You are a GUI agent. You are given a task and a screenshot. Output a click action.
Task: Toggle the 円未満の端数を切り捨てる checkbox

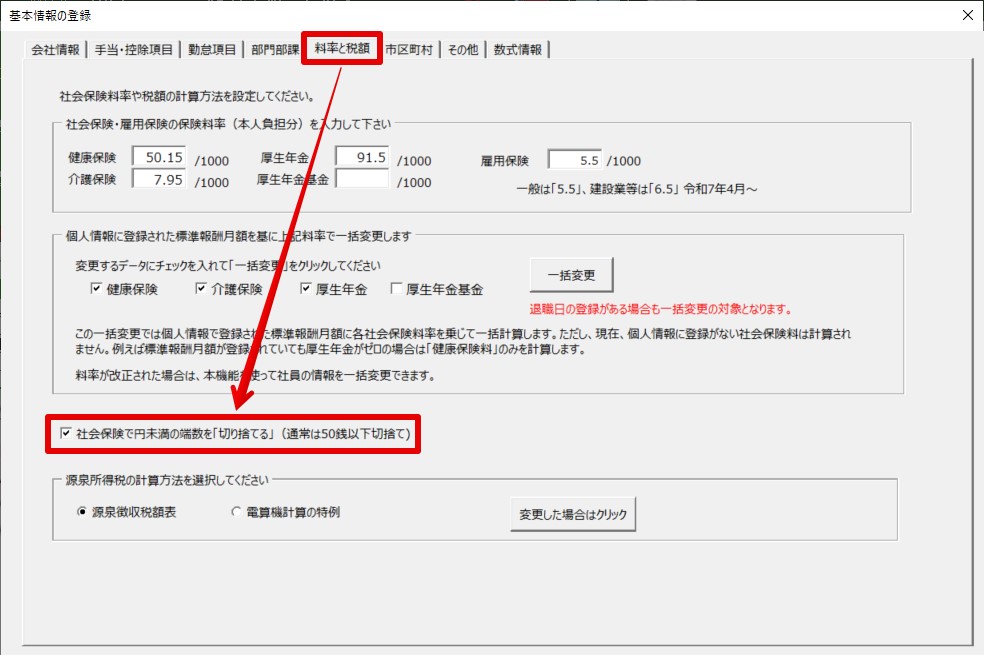pos(66,434)
